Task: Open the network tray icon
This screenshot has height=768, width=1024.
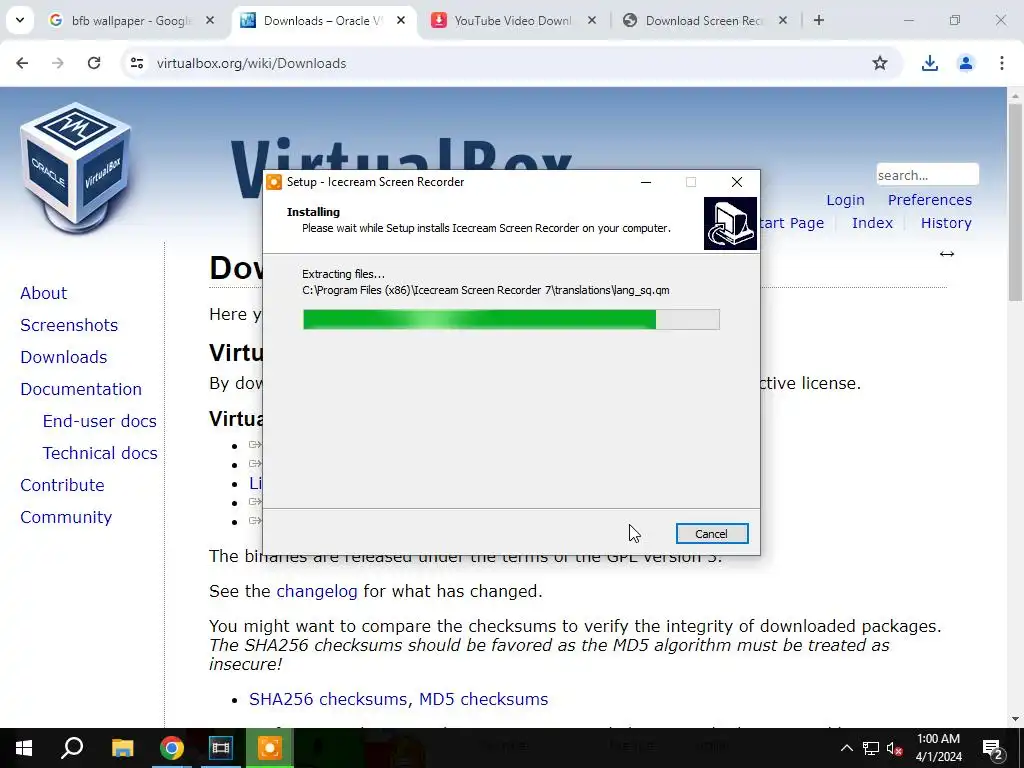Action: (871, 748)
